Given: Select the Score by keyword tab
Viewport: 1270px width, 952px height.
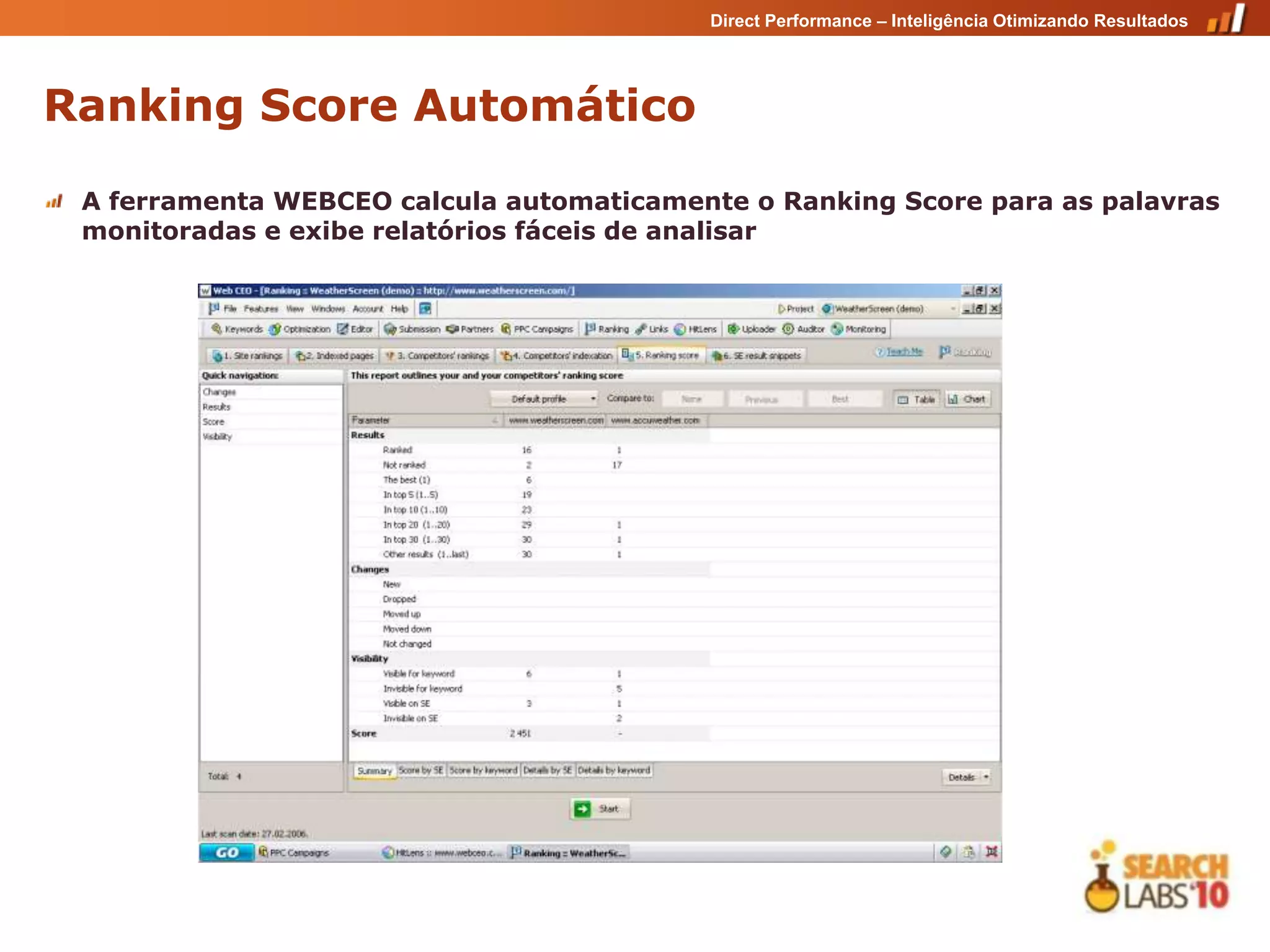Looking at the screenshot, I should tap(483, 770).
